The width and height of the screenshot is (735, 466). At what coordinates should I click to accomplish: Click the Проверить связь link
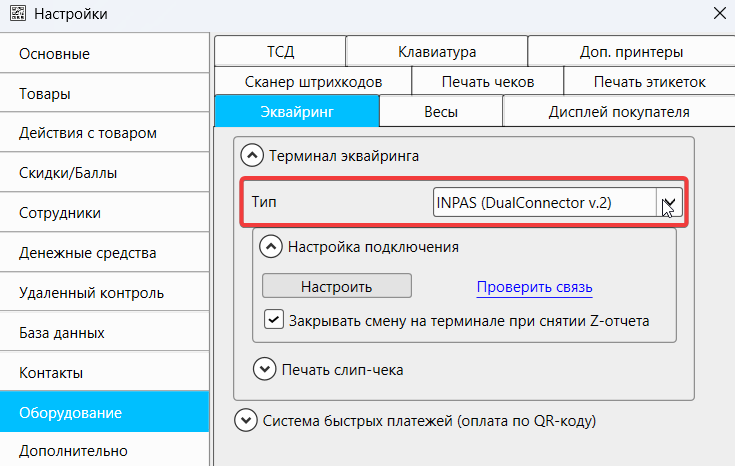pyautogui.click(x=534, y=287)
